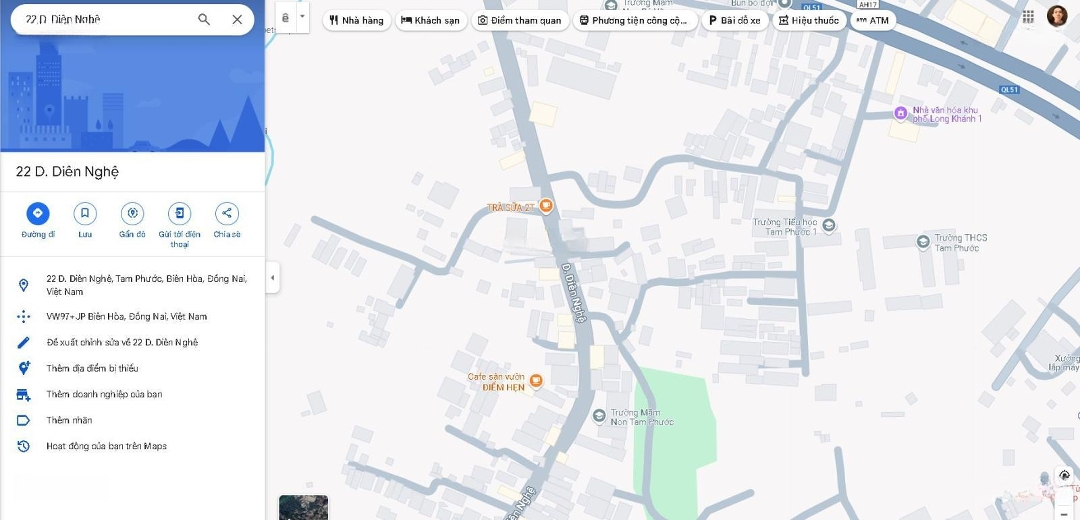This screenshot has height=520, width=1080.
Task: Show Điểm tham quan attractions chip
Action: [x=520, y=20]
